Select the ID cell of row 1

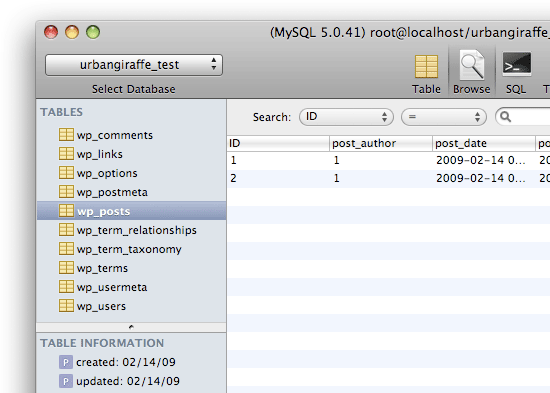click(x=278, y=160)
